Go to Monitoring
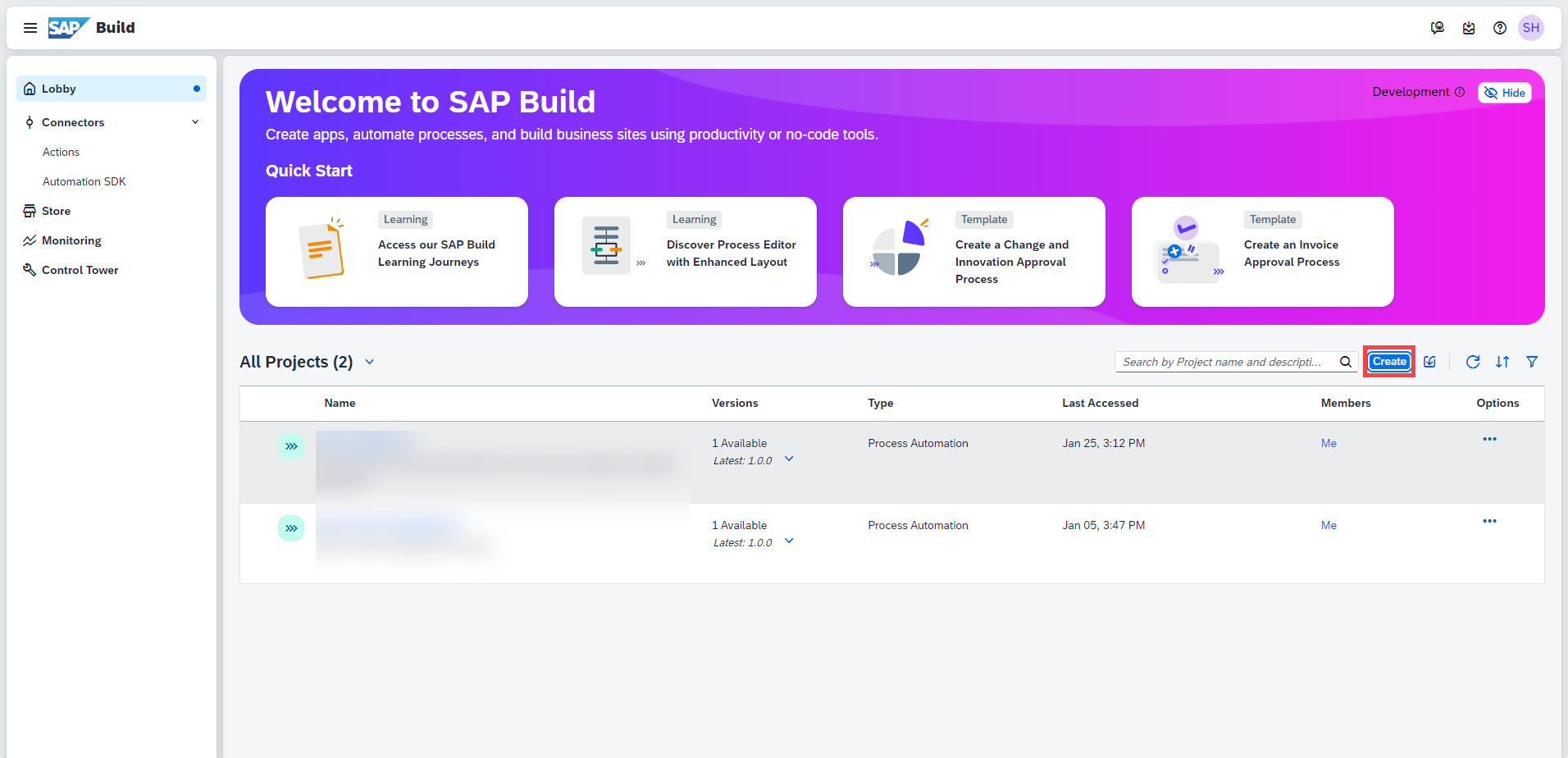Image resolution: width=1568 pixels, height=758 pixels. (x=71, y=240)
